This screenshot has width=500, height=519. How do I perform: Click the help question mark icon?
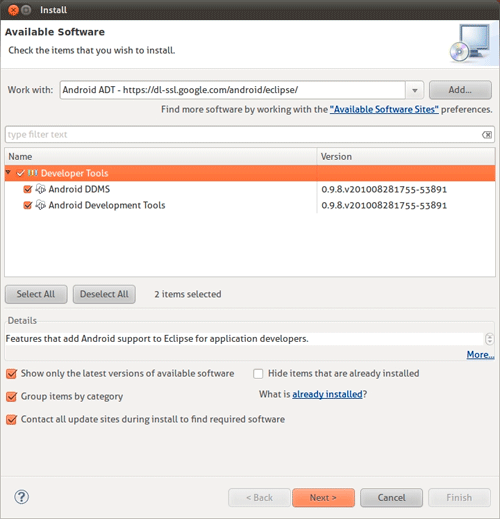tap(21, 497)
